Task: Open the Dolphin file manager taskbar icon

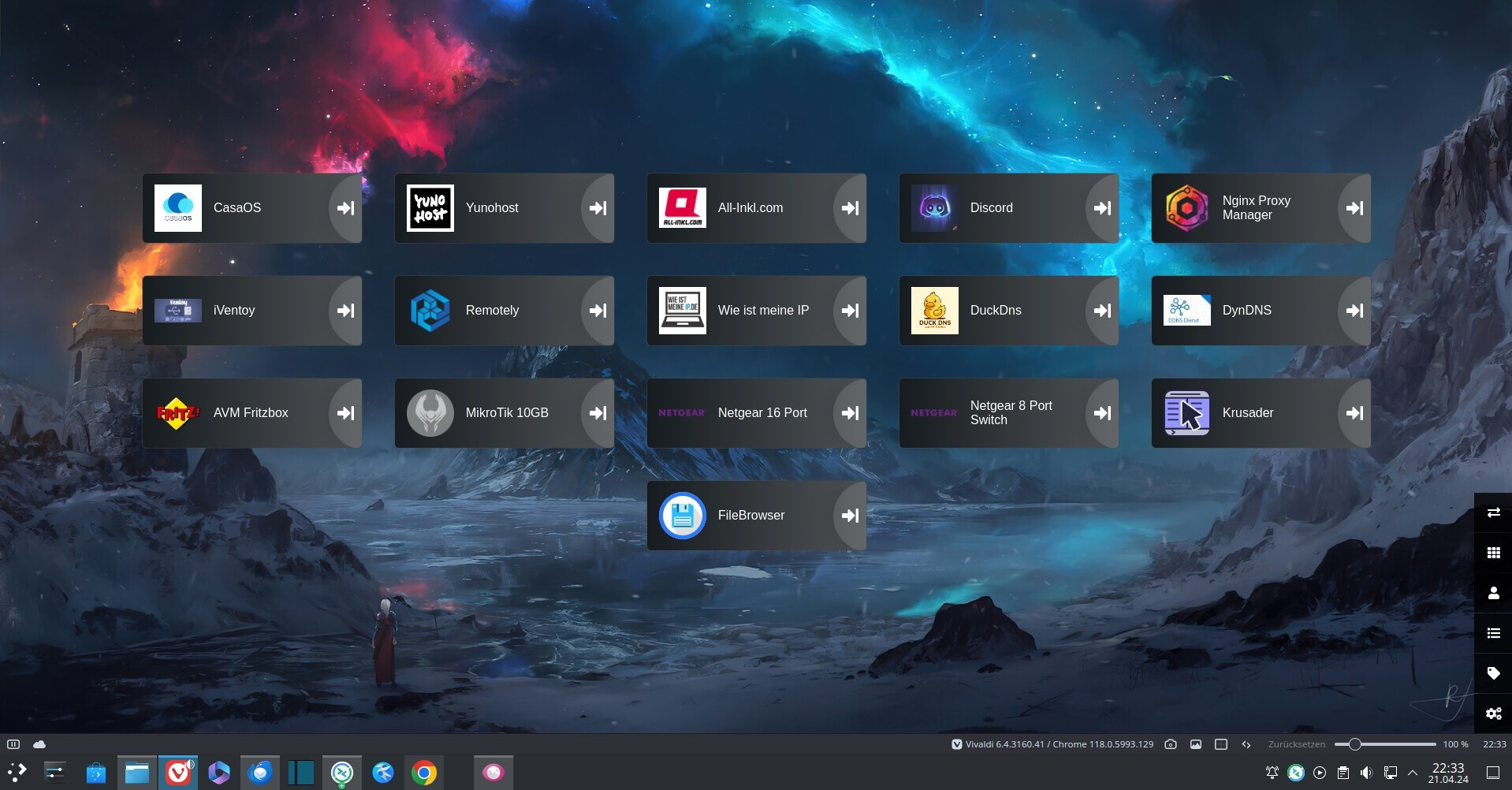Action: 137,773
